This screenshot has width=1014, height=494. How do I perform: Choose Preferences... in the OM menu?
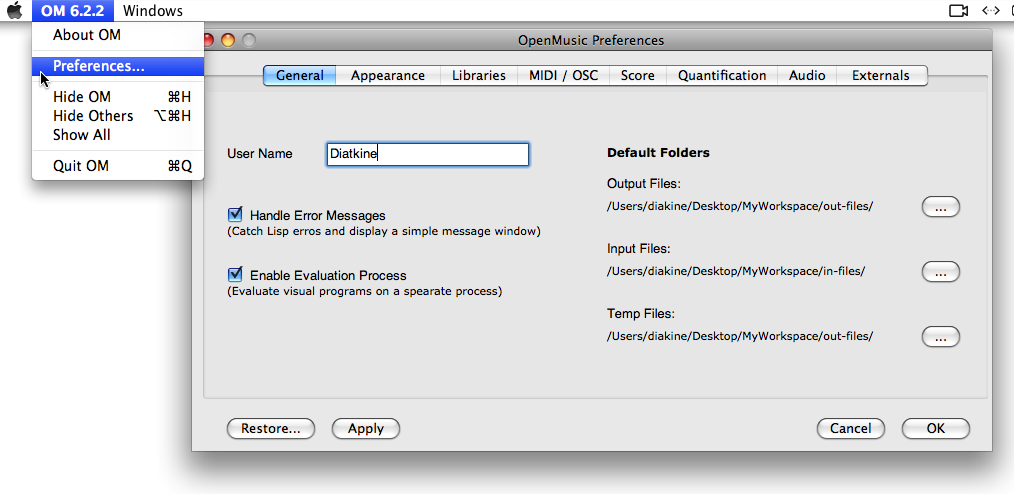118,66
